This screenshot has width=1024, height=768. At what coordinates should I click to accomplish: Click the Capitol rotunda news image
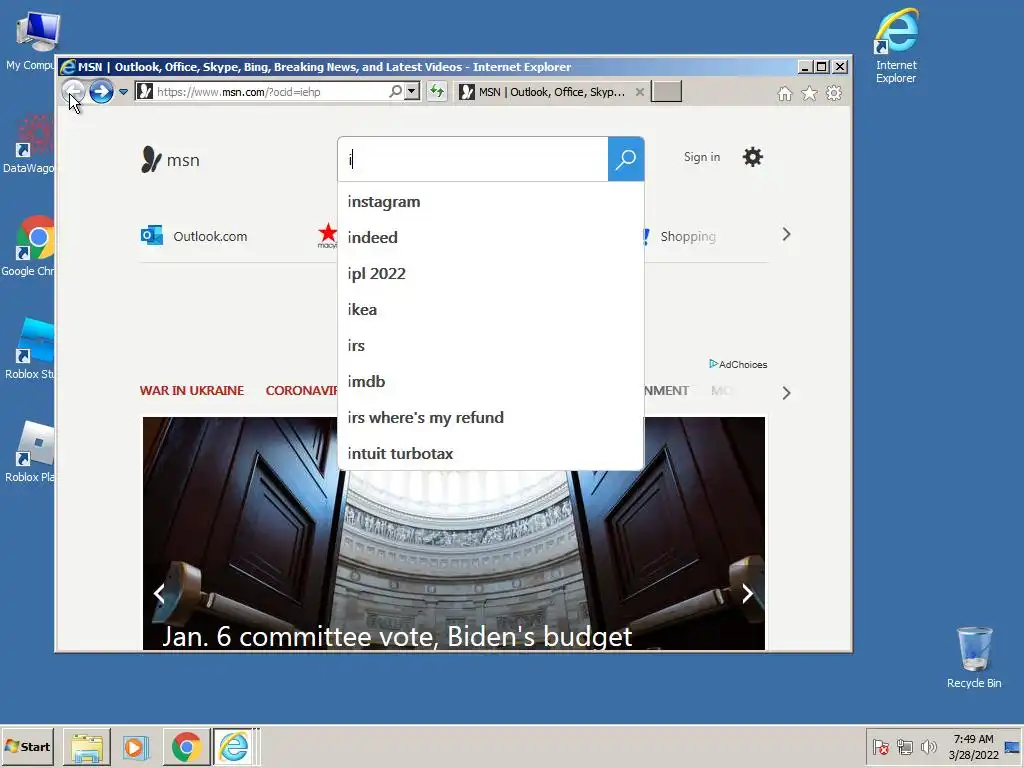[x=454, y=534]
